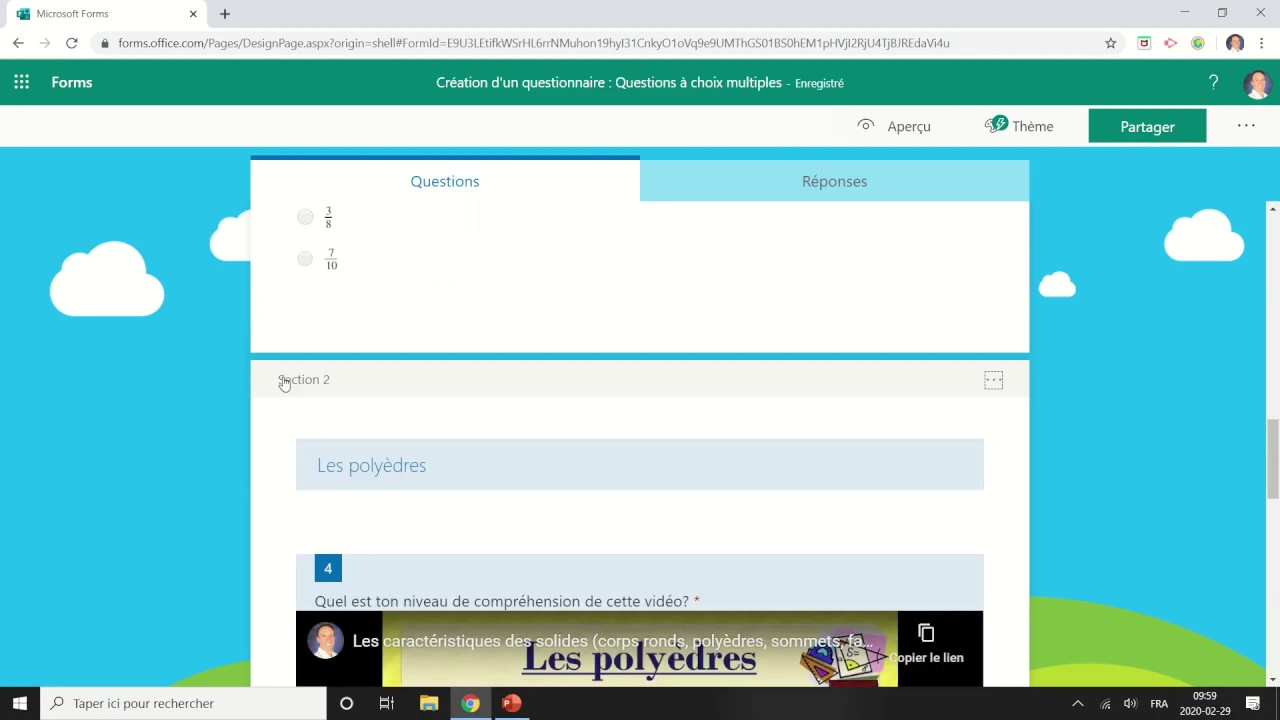Screen dimensions: 1280x720
Task: Click the Les polyèdres section title
Action: (372, 465)
